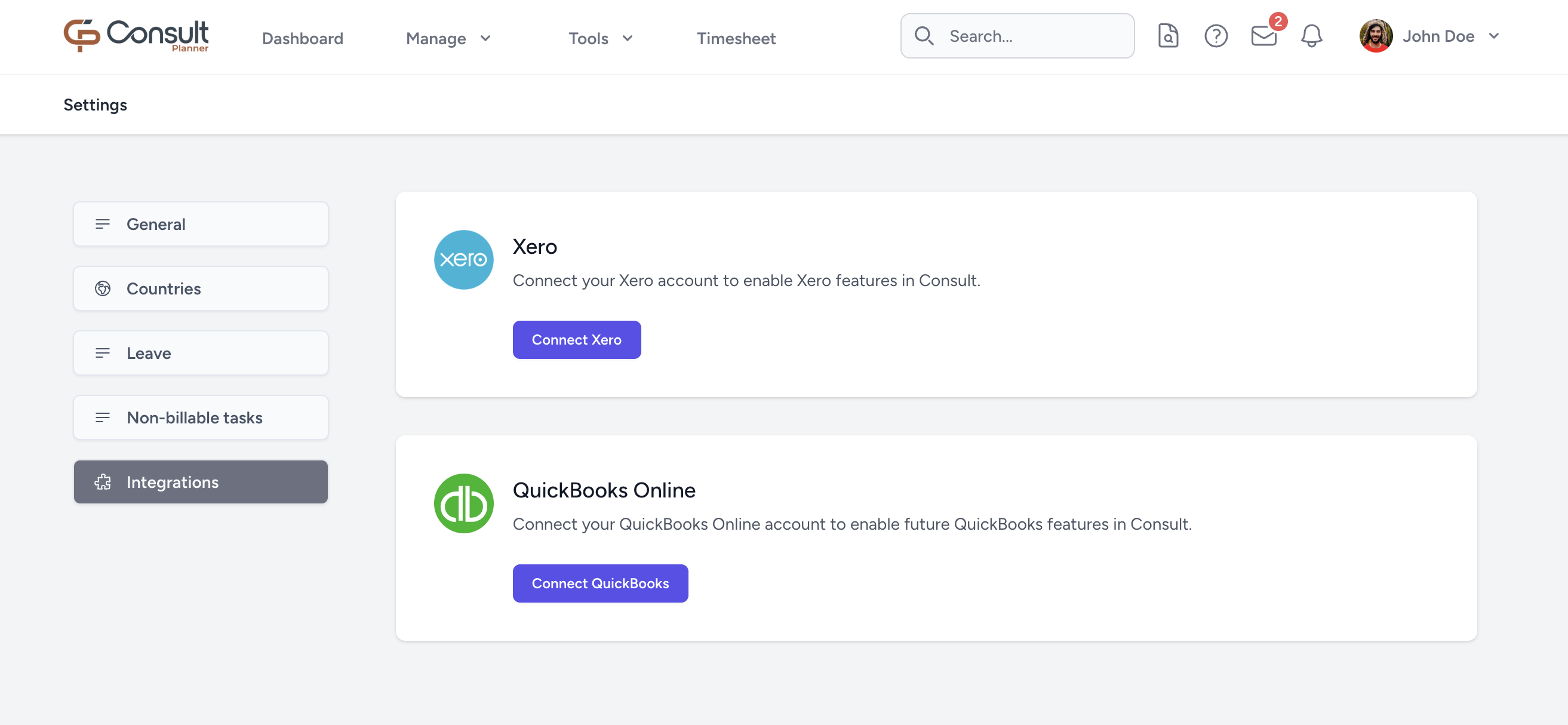Click the lines icon beside Leave
Screen dimensions: 1568x725
tap(102, 353)
